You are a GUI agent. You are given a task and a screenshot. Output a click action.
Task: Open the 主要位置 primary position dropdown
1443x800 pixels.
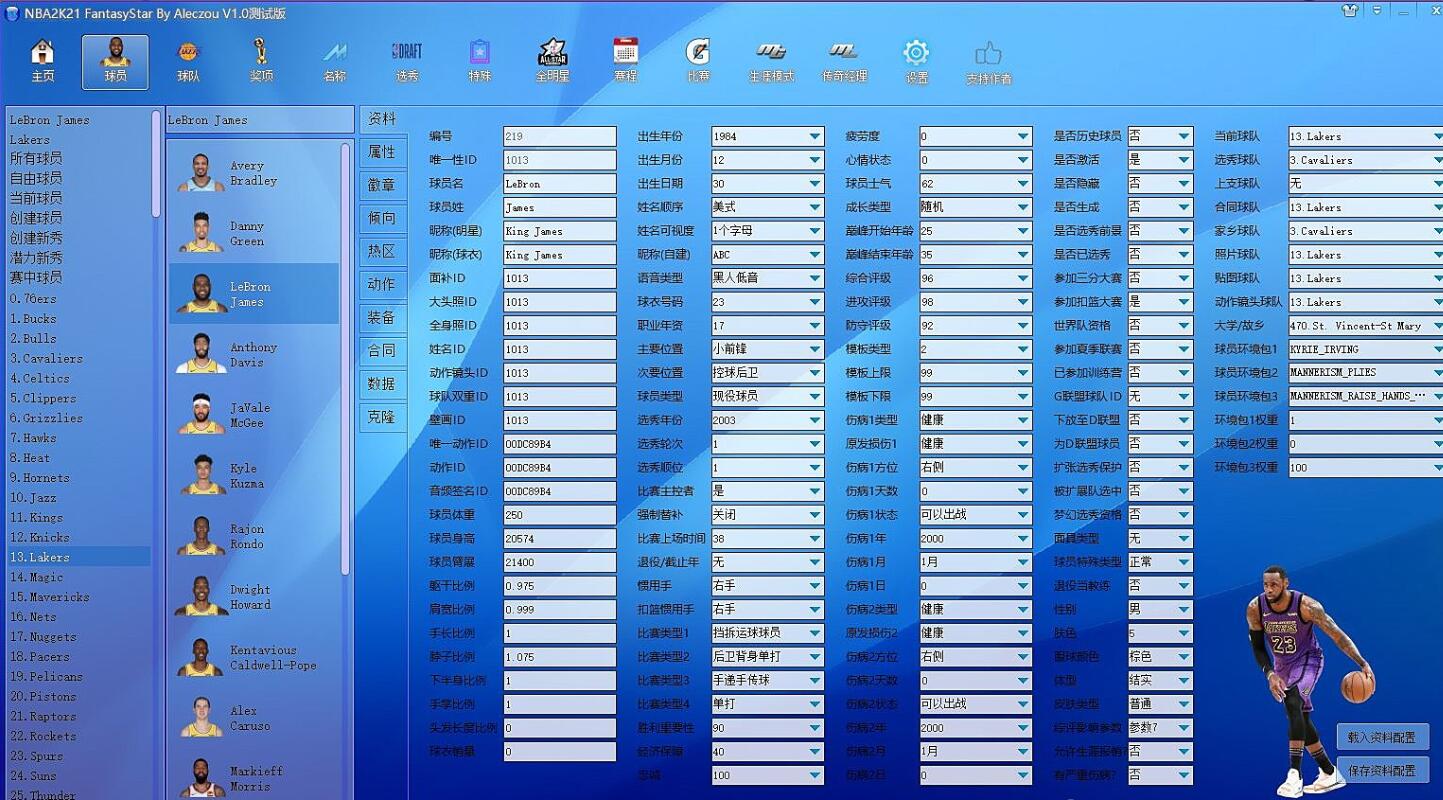pos(767,349)
